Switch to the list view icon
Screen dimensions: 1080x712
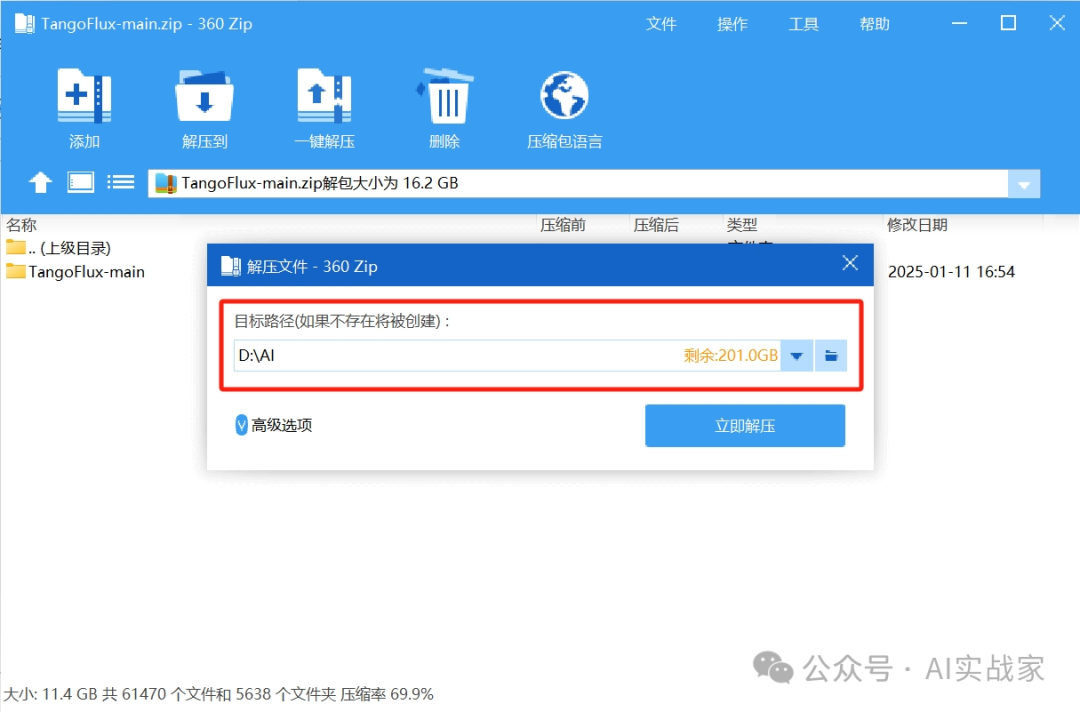coord(121,182)
